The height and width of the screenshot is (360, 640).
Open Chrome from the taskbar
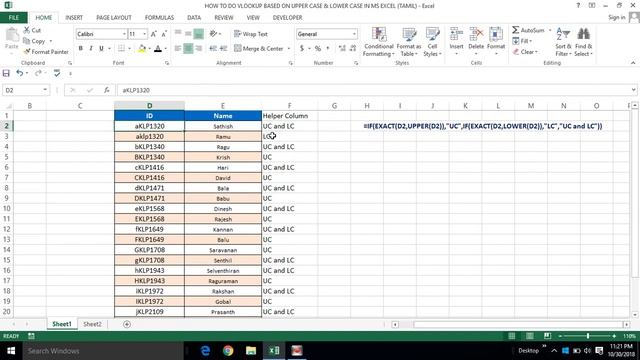228,351
